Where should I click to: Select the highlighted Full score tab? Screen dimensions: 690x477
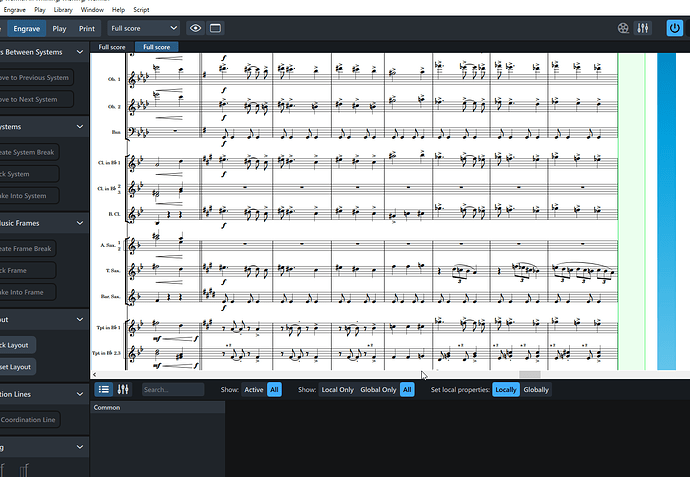click(x=156, y=47)
